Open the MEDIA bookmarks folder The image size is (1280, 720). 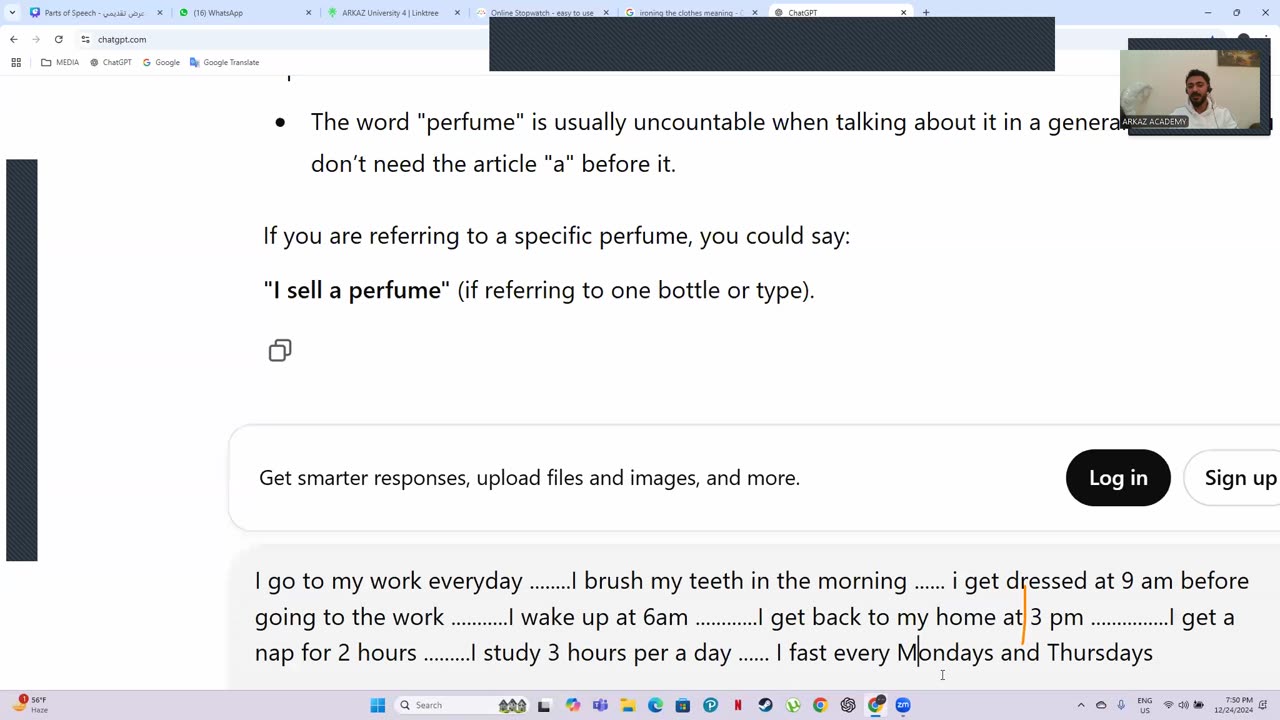pyautogui.click(x=60, y=62)
